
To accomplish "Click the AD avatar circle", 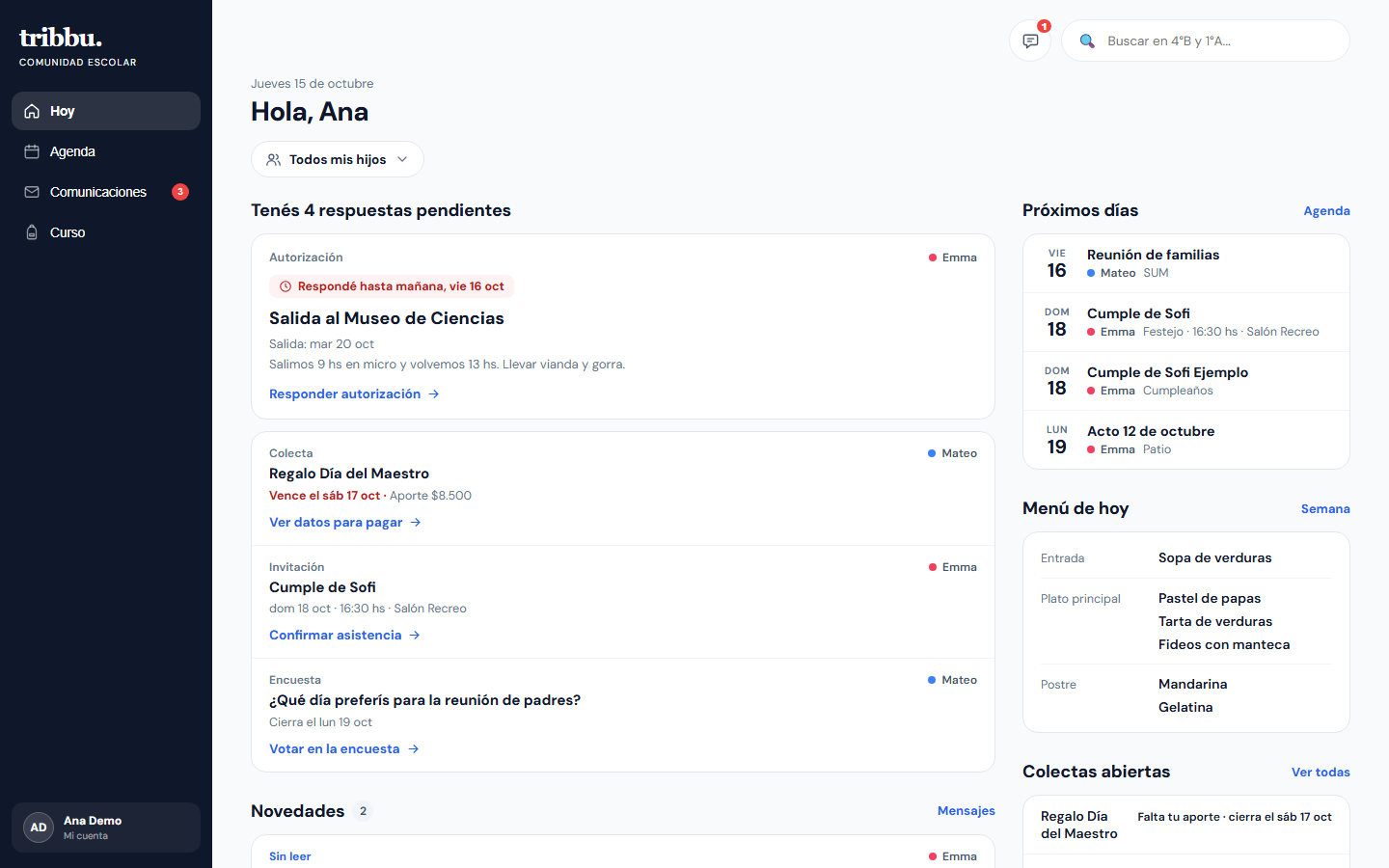I will point(39,827).
